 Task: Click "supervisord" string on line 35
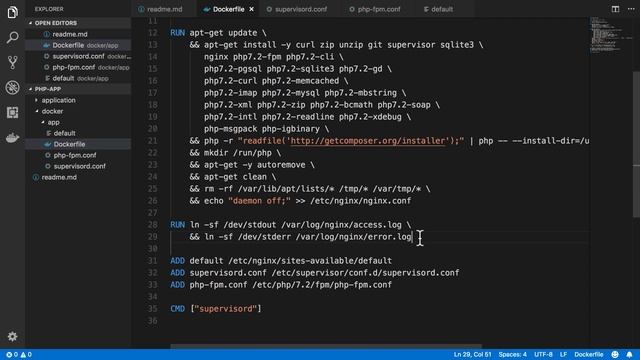(226, 309)
